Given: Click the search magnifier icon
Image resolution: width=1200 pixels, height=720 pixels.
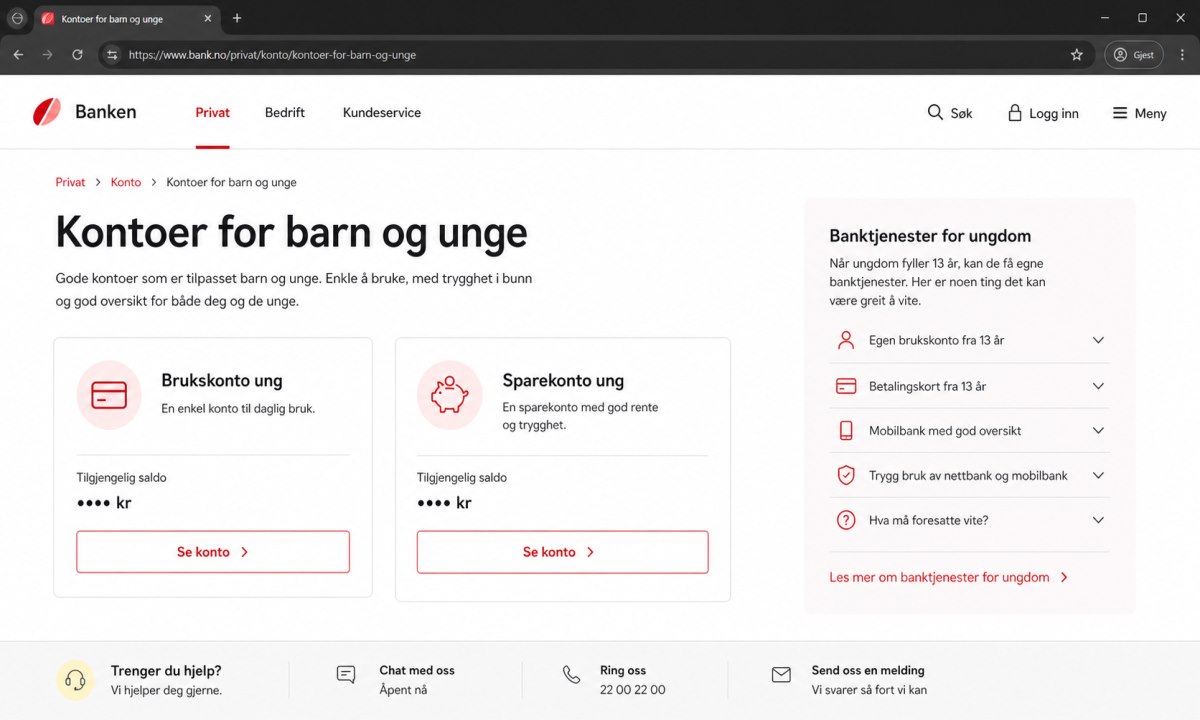Looking at the screenshot, I should click(x=935, y=112).
